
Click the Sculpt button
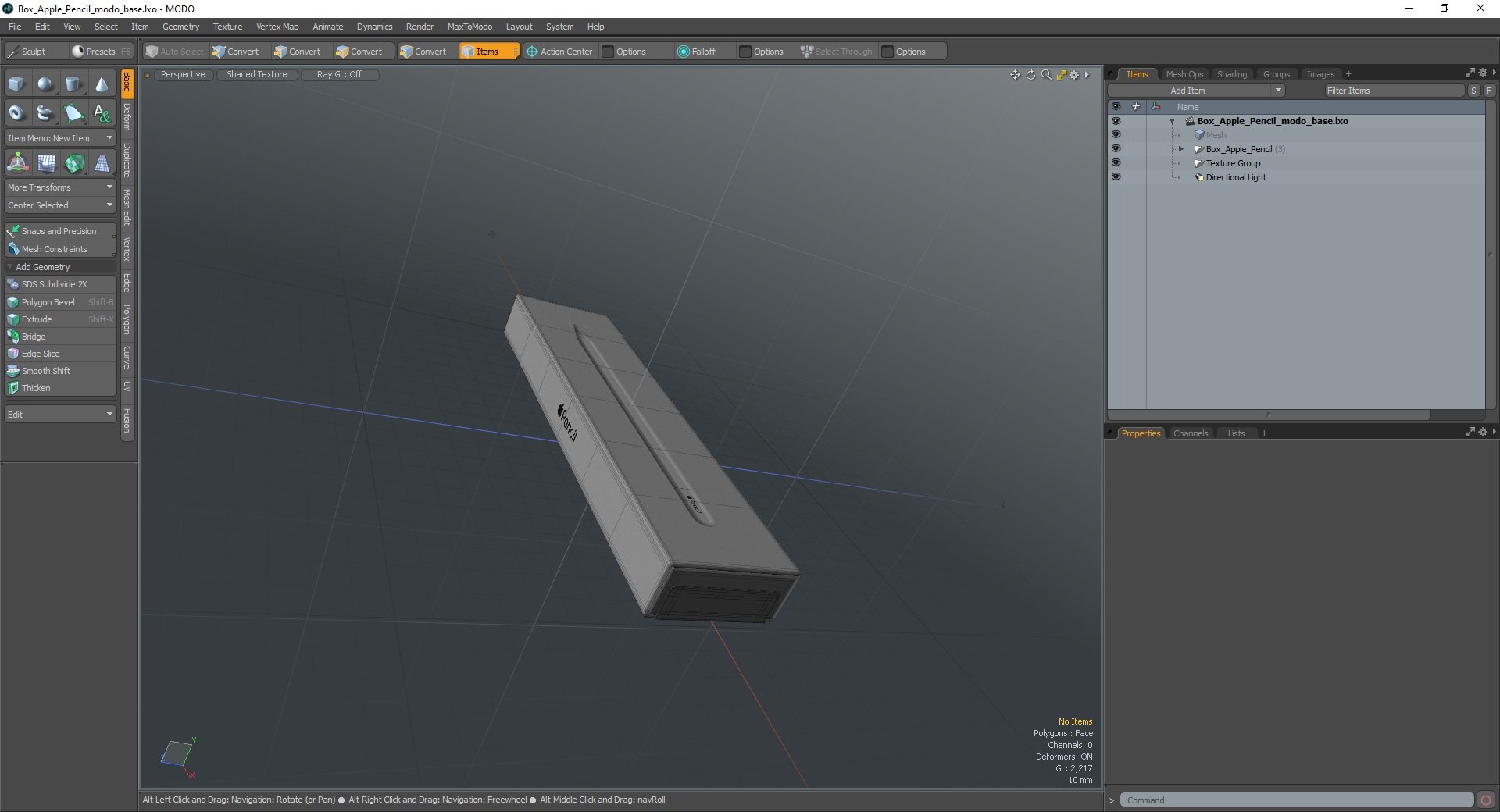tap(34, 52)
